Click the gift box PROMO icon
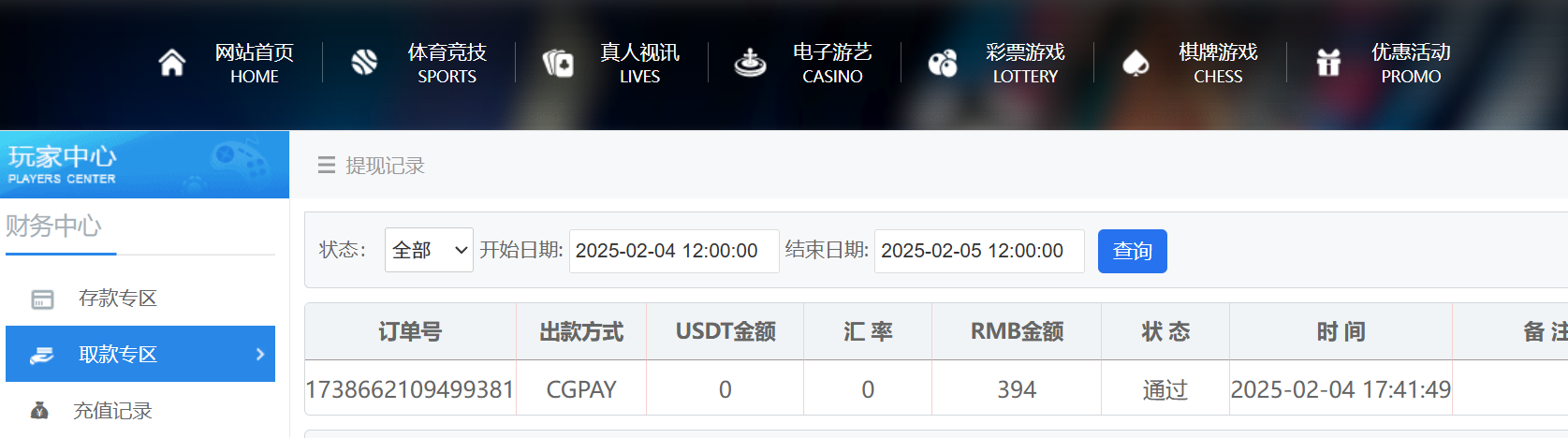 click(x=1328, y=63)
